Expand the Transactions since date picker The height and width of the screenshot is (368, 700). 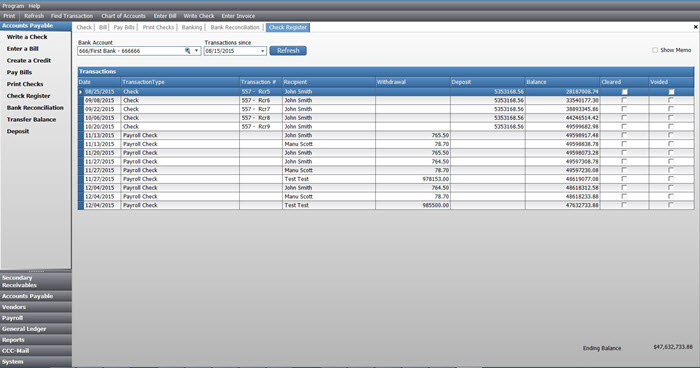coord(262,51)
